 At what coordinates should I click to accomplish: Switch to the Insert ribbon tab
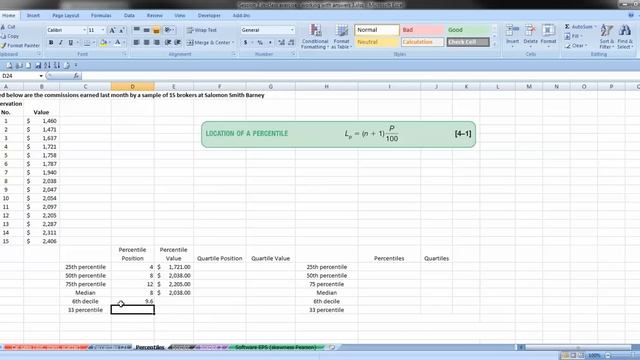tap(33, 16)
